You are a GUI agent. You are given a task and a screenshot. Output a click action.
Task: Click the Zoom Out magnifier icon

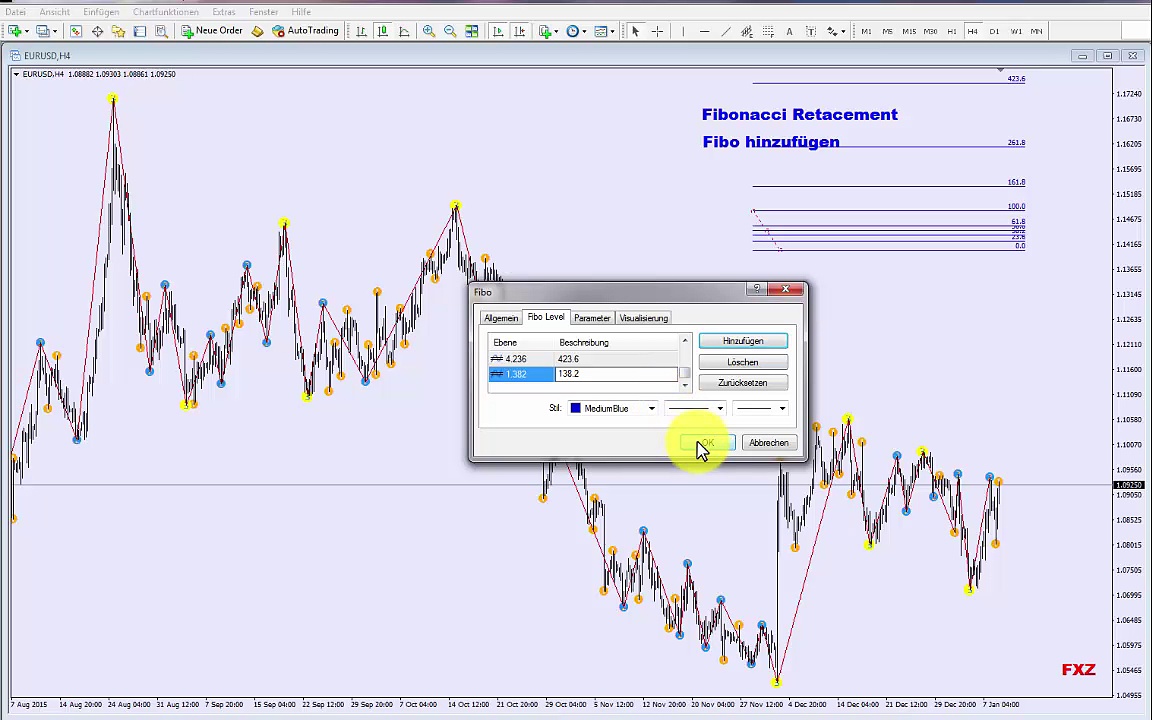(x=450, y=31)
